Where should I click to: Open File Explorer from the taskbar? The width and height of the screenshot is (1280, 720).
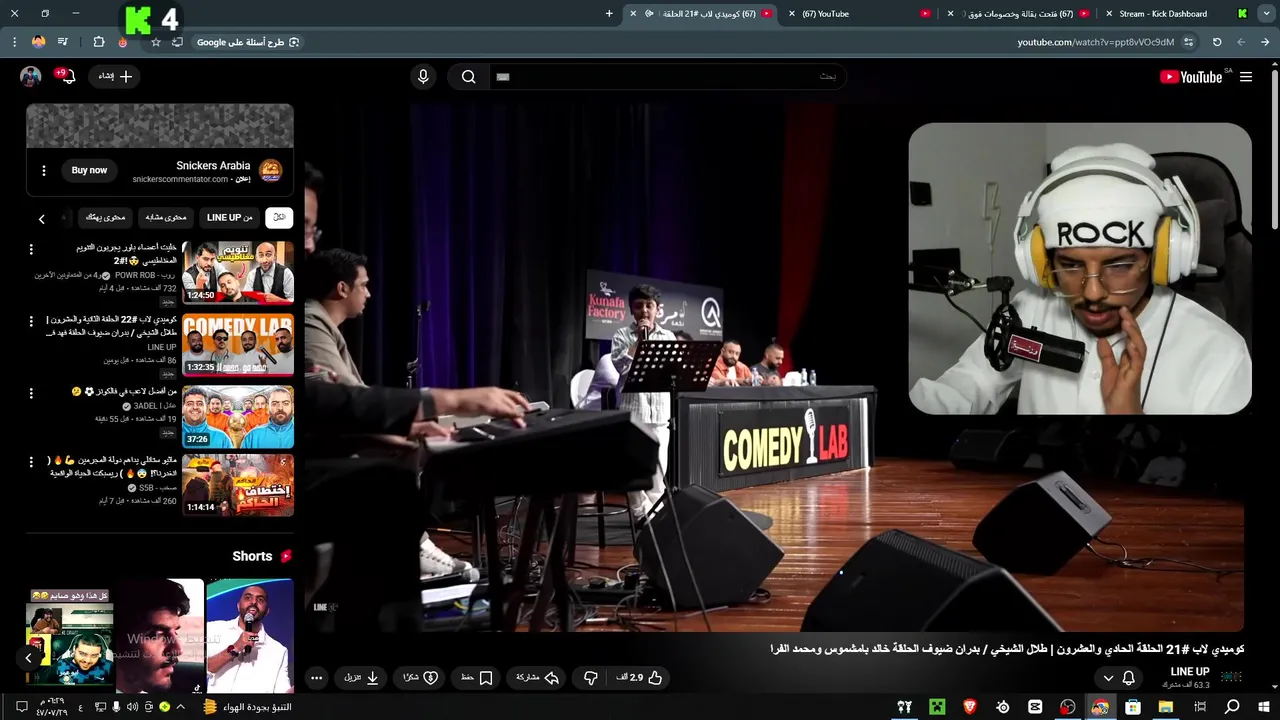(1166, 707)
